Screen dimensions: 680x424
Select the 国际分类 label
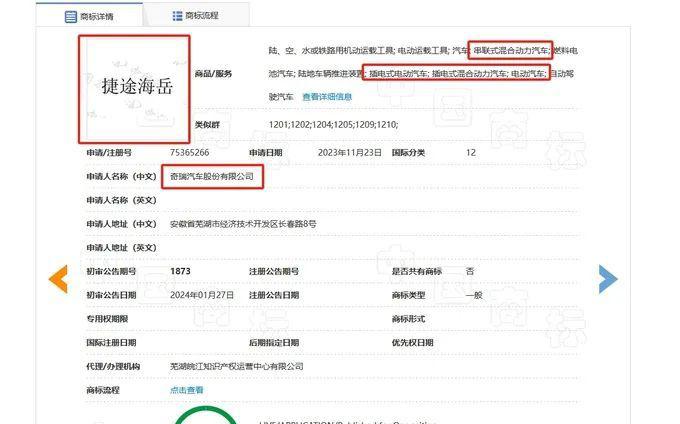tap(408, 153)
